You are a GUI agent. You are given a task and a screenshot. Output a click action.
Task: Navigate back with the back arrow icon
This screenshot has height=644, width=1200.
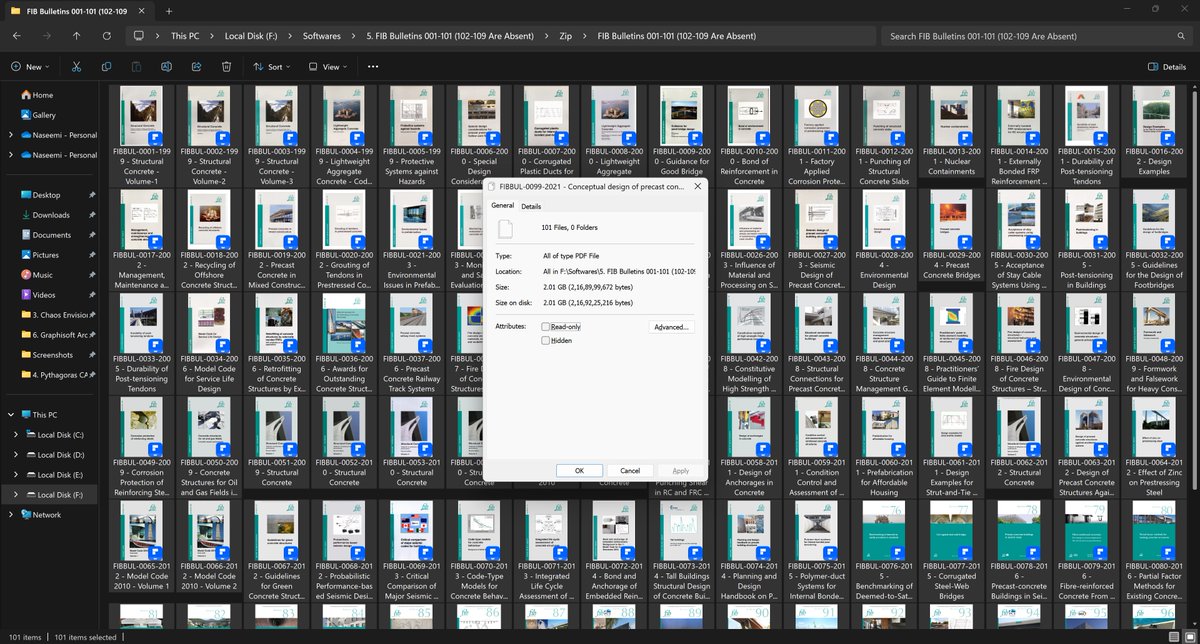[x=16, y=35]
